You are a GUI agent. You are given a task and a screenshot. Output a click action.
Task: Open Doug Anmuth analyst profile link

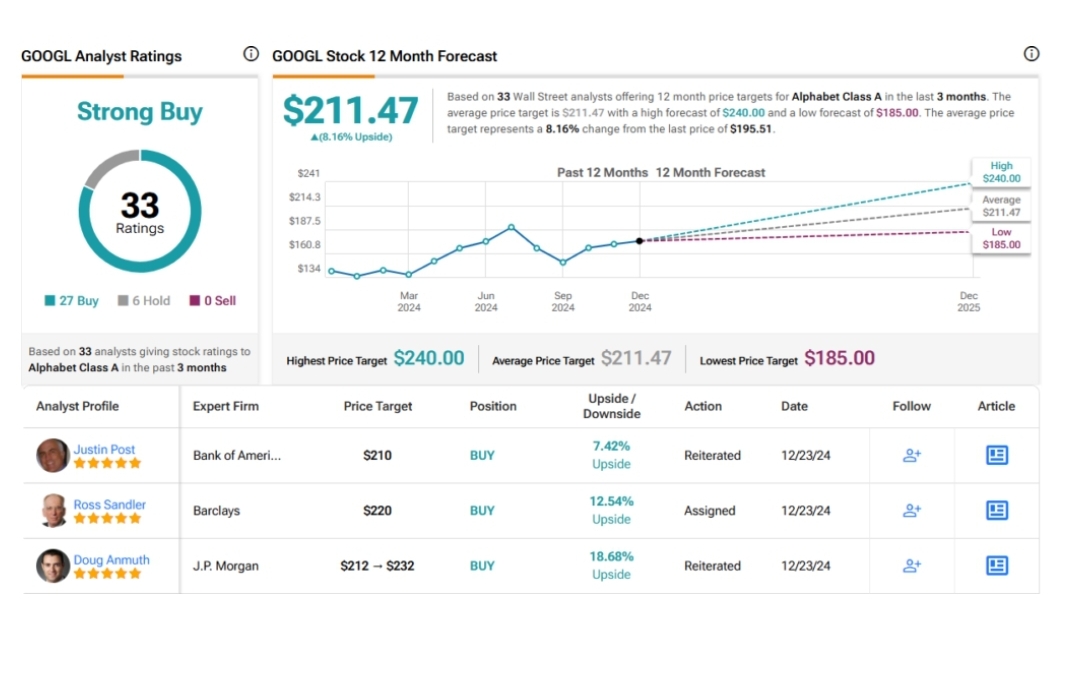111,559
